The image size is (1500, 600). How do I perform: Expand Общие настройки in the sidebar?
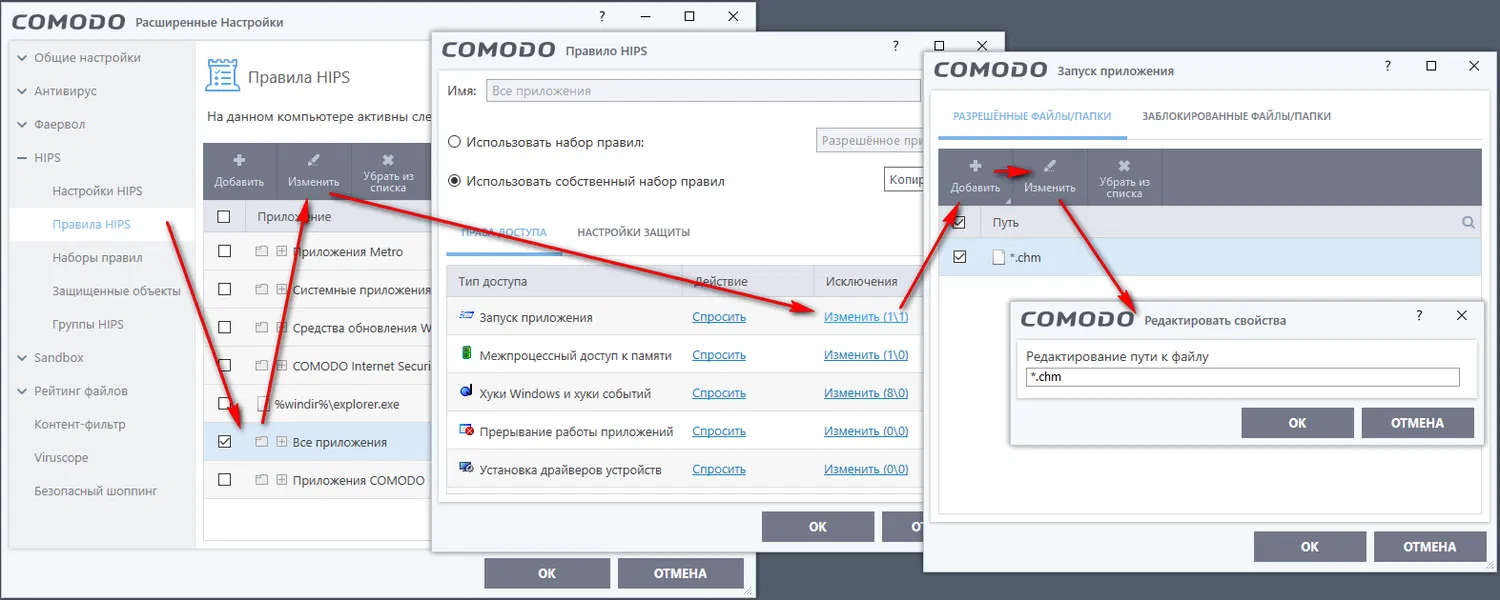tap(23, 58)
